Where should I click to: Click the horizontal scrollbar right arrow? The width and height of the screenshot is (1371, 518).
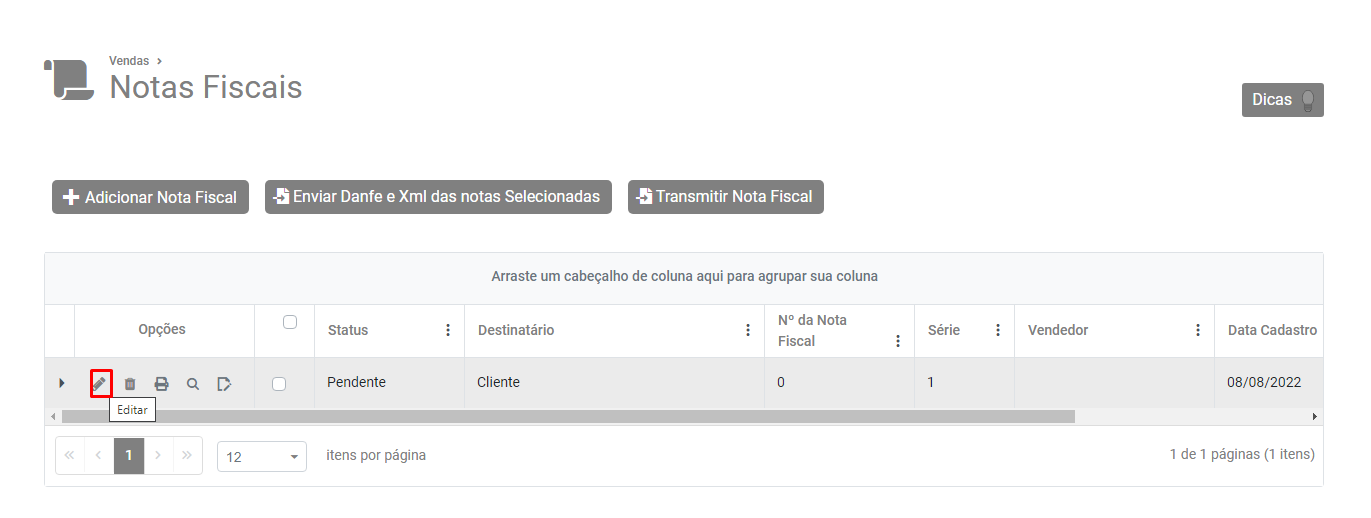pos(1314,416)
